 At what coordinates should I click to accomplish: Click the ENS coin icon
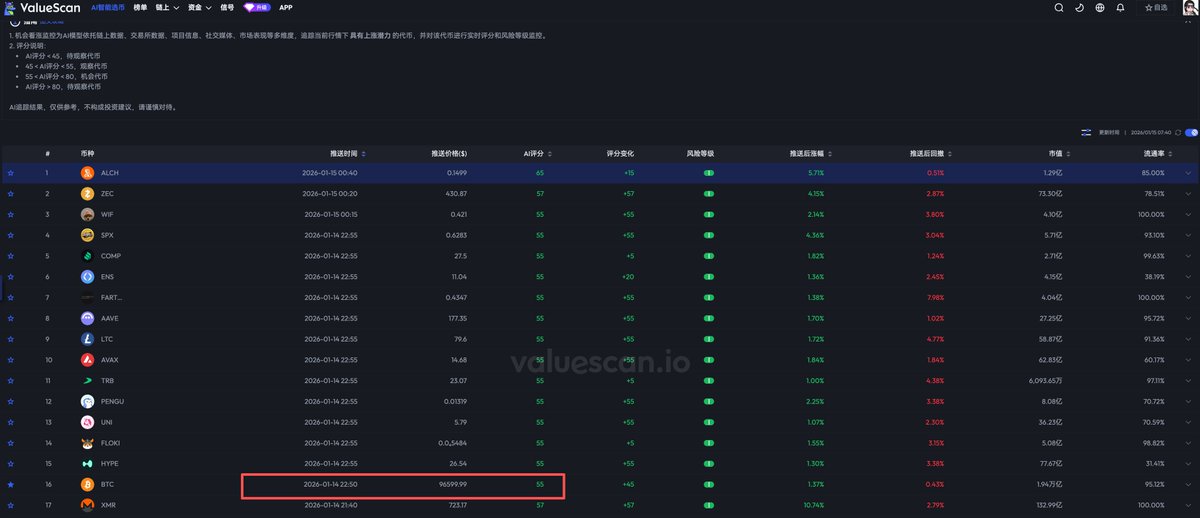87,276
